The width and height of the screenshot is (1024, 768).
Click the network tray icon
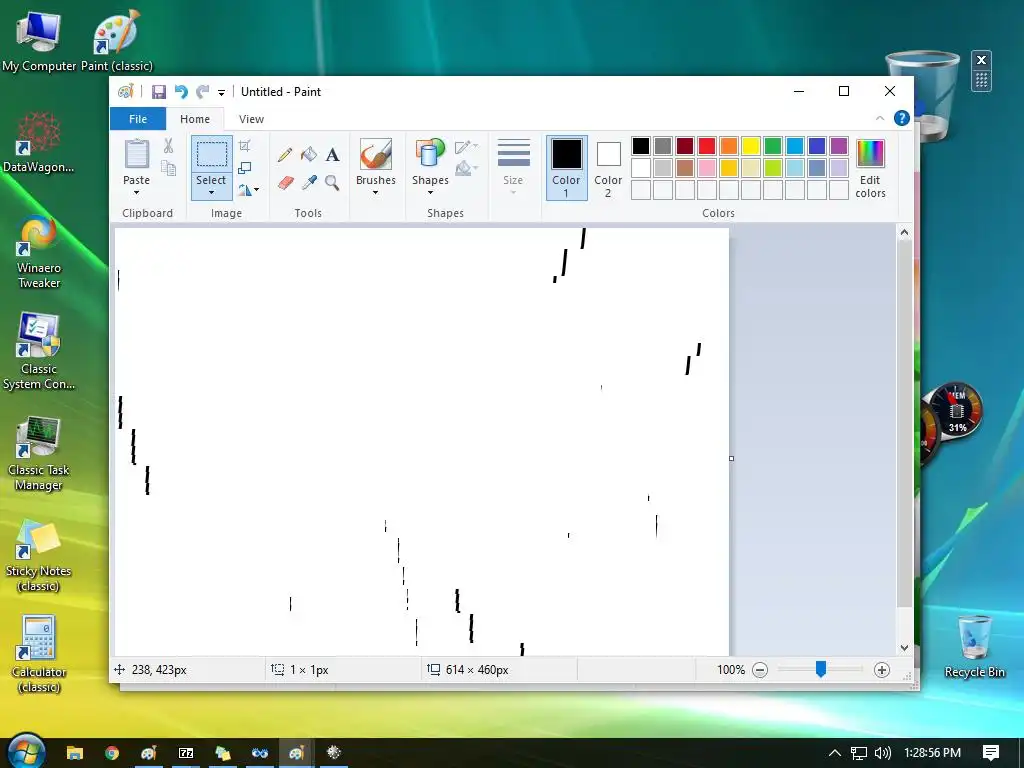[x=859, y=753]
